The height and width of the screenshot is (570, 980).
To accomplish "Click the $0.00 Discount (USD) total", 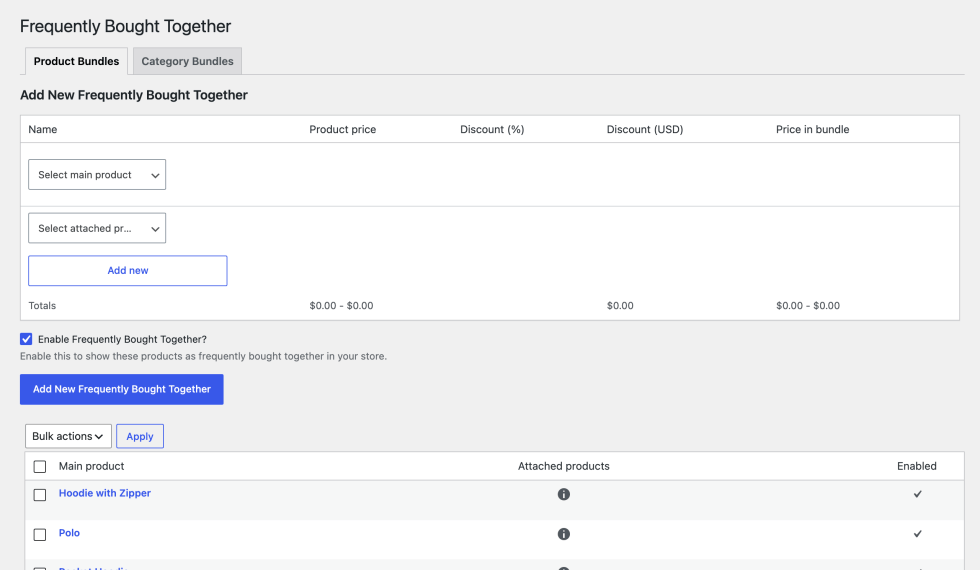I will 620,306.
